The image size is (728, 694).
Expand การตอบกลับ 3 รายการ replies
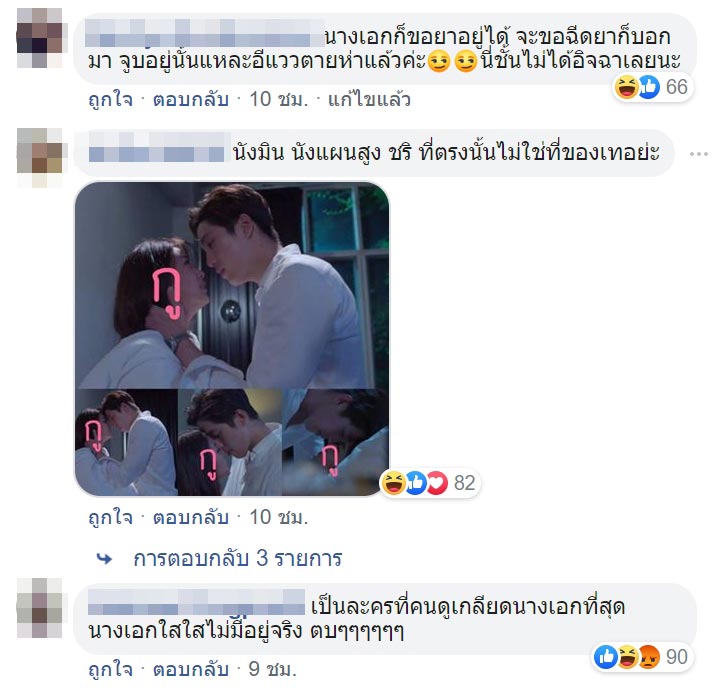click(238, 558)
